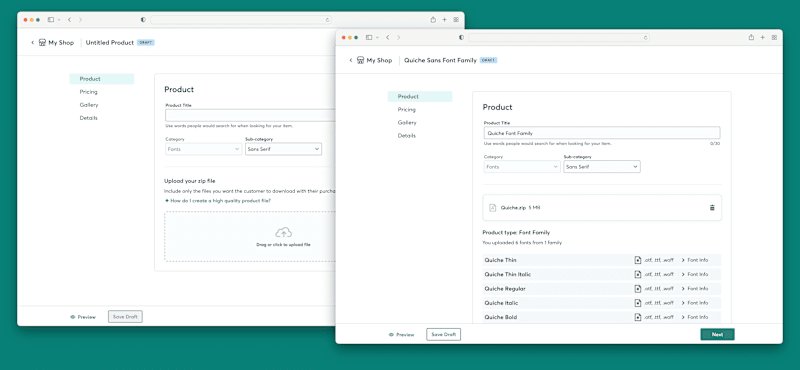Click the Quiche.zip file icon
Screen dimensions: 800x370
(492, 208)
